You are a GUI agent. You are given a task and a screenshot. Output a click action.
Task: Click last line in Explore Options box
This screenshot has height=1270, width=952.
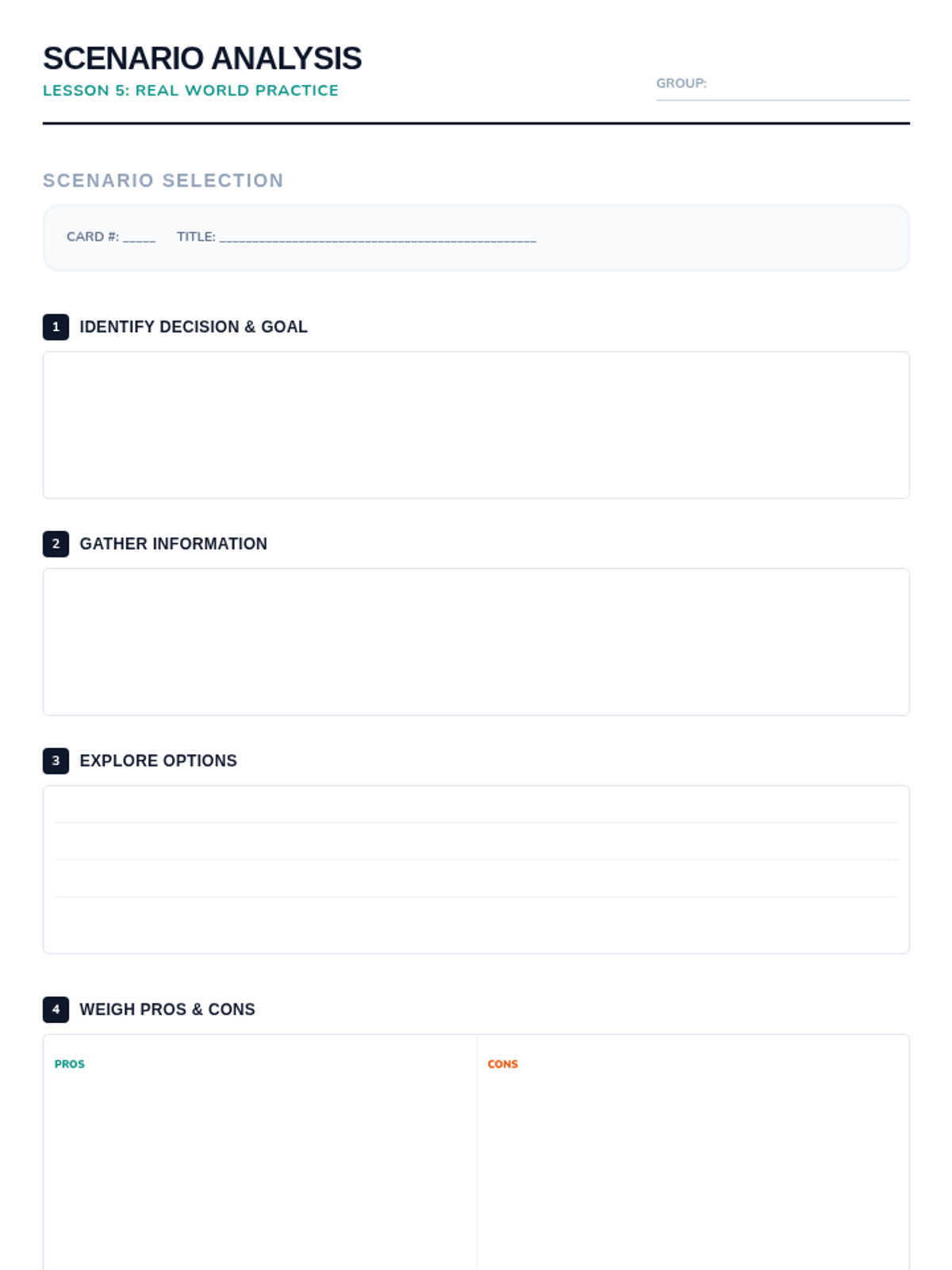point(476,916)
